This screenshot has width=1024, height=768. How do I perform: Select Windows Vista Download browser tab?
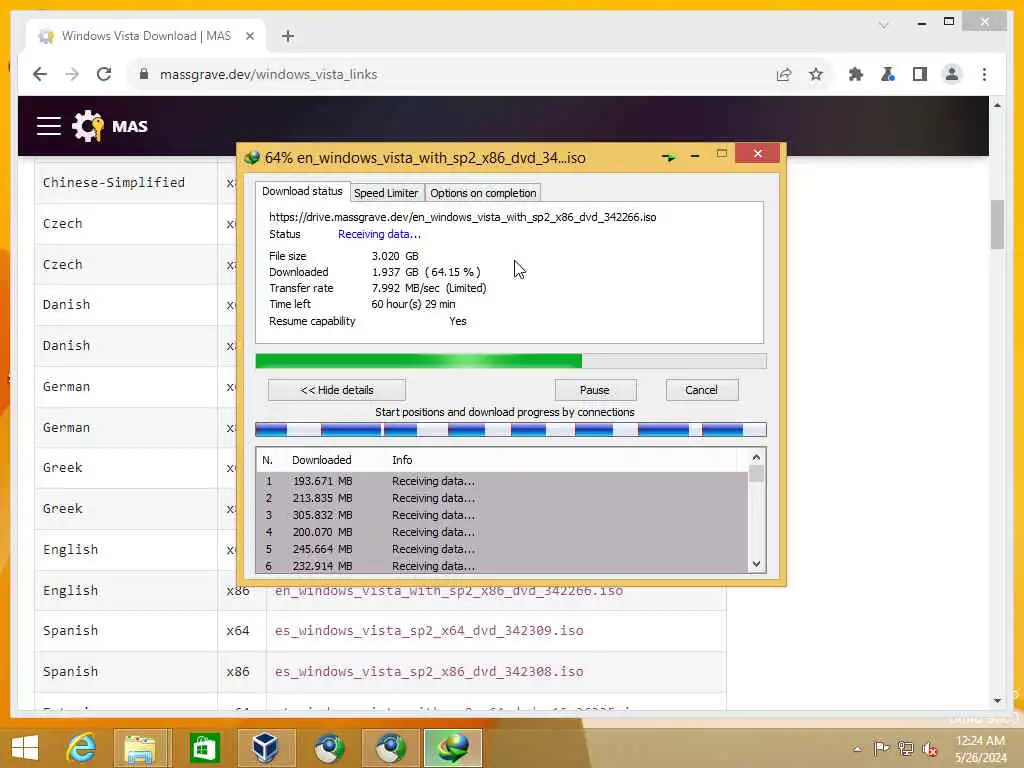(x=146, y=36)
